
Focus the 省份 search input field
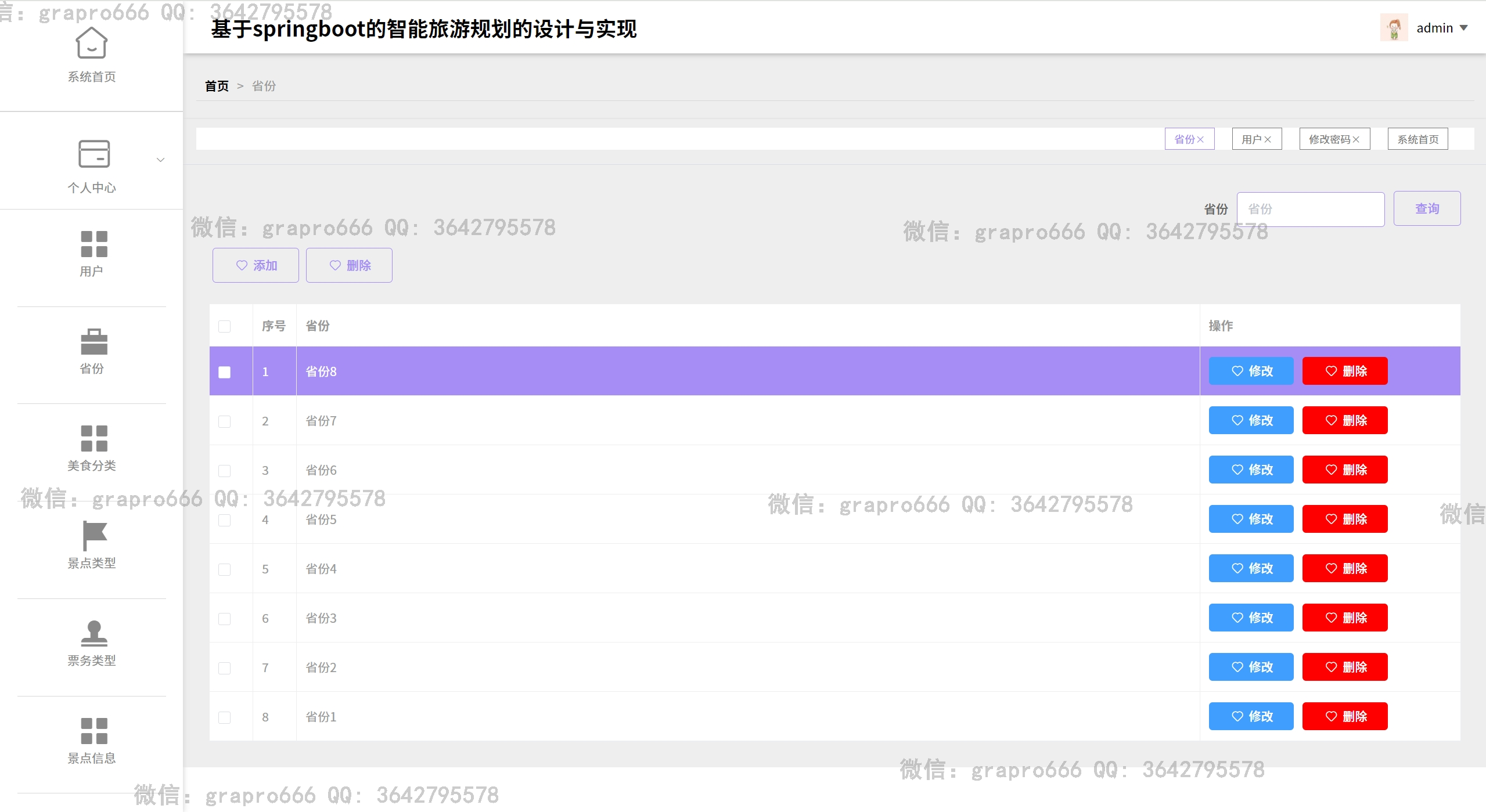[x=1310, y=209]
